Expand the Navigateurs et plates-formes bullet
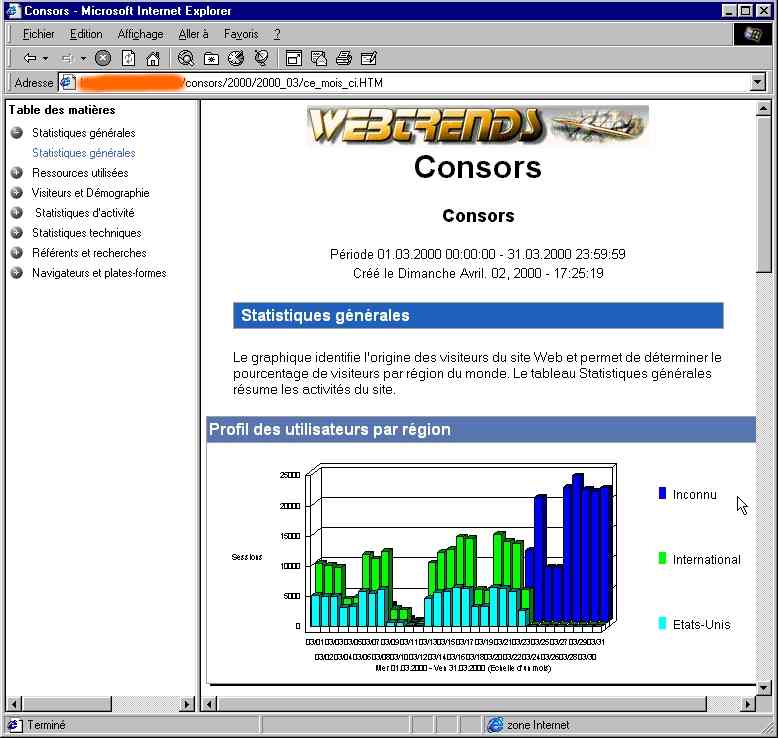This screenshot has width=778, height=738. 17,272
